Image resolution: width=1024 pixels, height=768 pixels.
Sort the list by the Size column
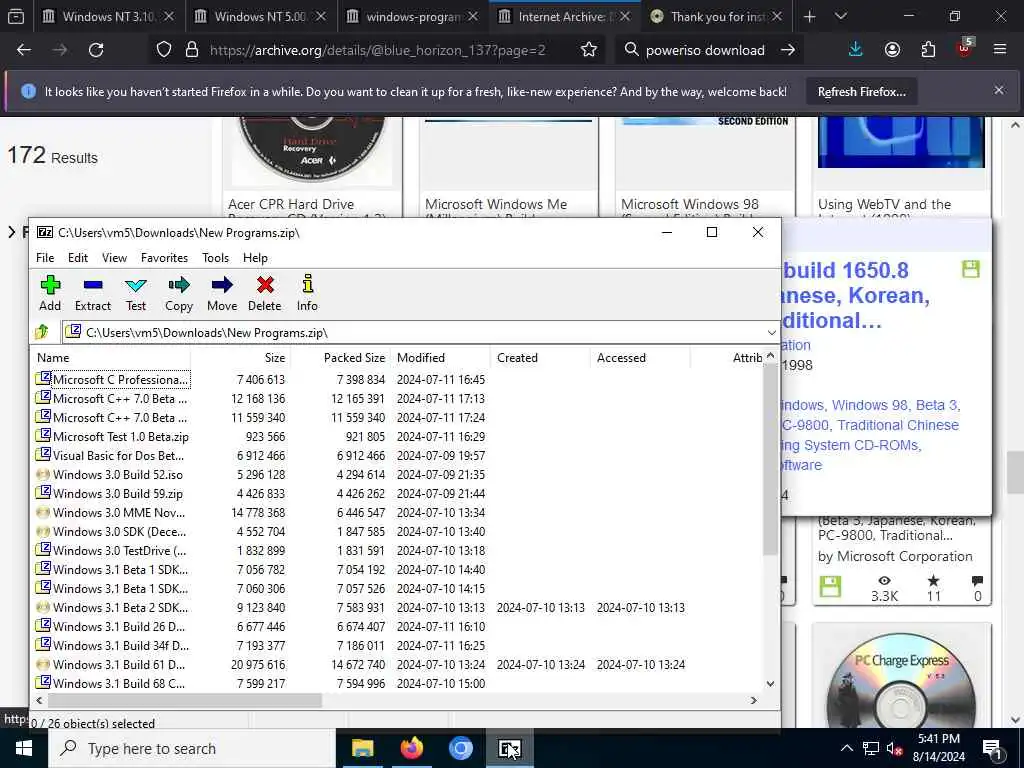pos(240,358)
